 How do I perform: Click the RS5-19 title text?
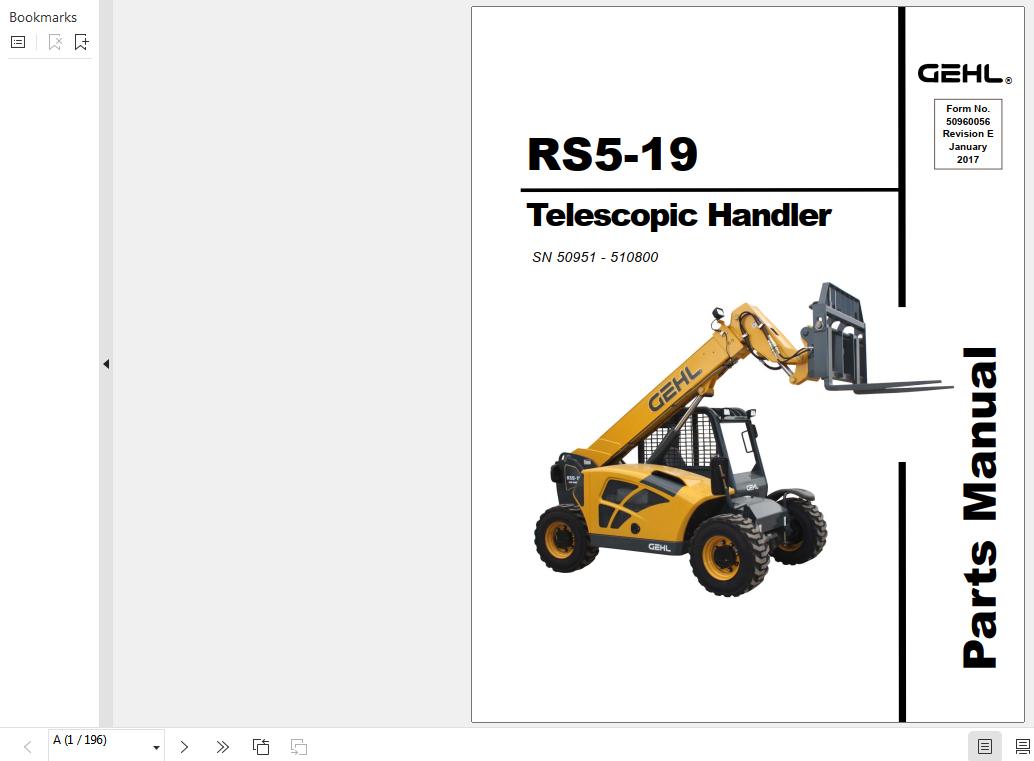(x=612, y=154)
